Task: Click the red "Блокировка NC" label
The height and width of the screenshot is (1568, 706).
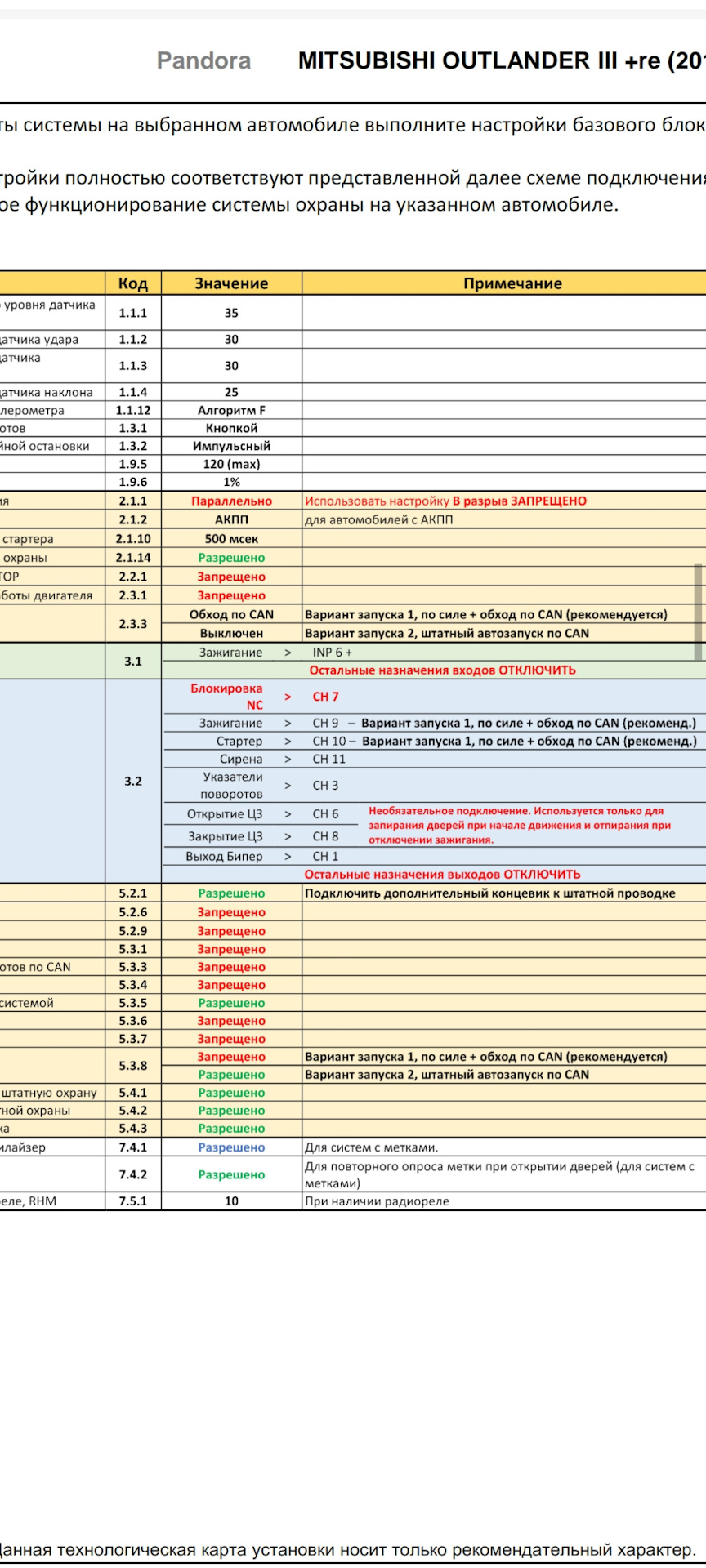Action: 227,697
